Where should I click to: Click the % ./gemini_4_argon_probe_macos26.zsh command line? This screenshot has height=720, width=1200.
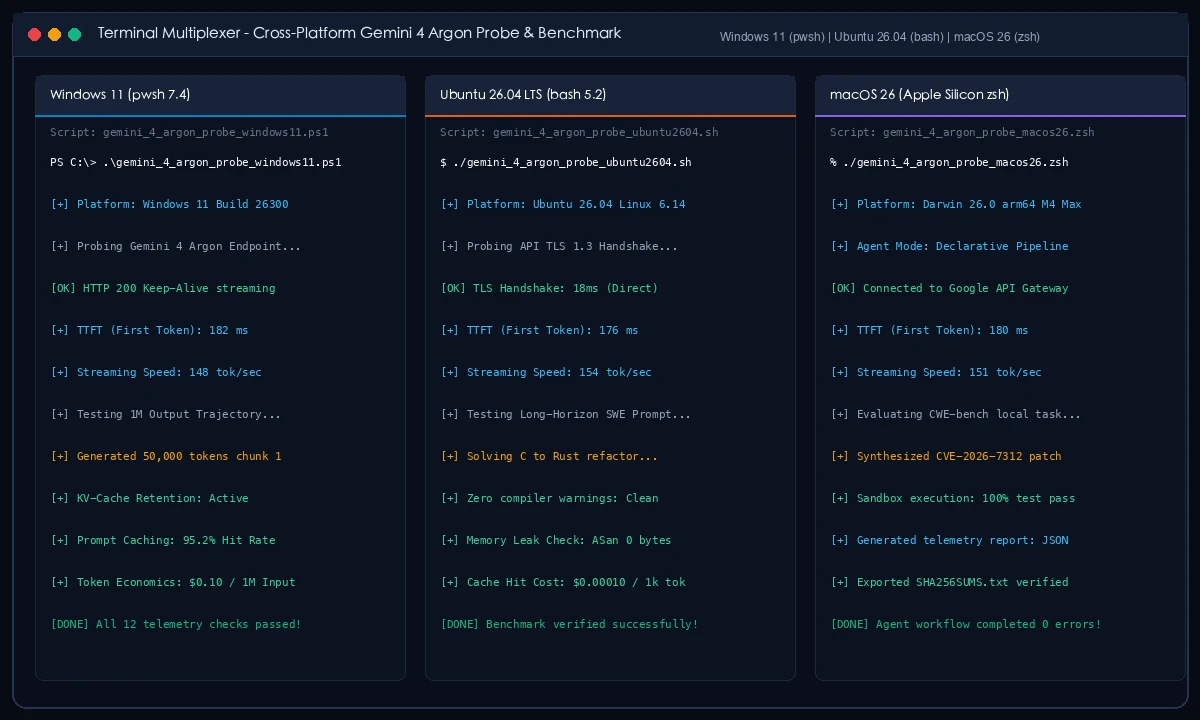pos(949,162)
